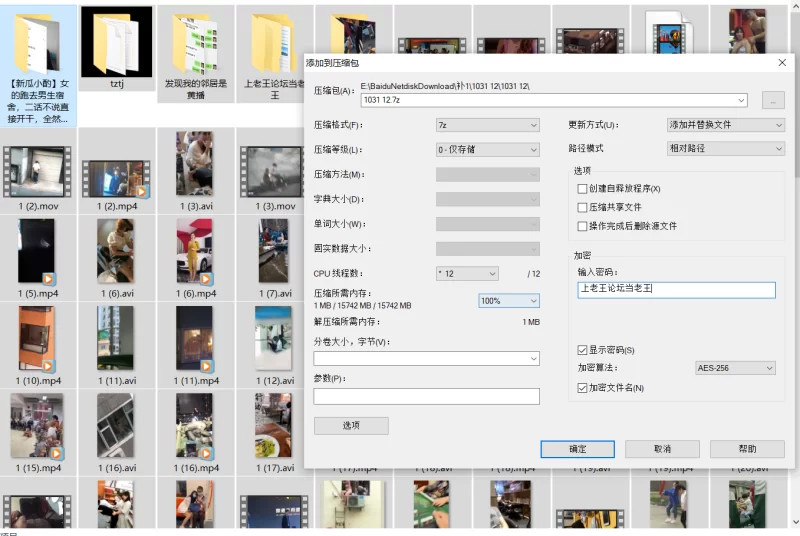Viewport: 800px width, 536px height.
Task: Expand the 压缩等级 dropdown
Action: [487, 149]
